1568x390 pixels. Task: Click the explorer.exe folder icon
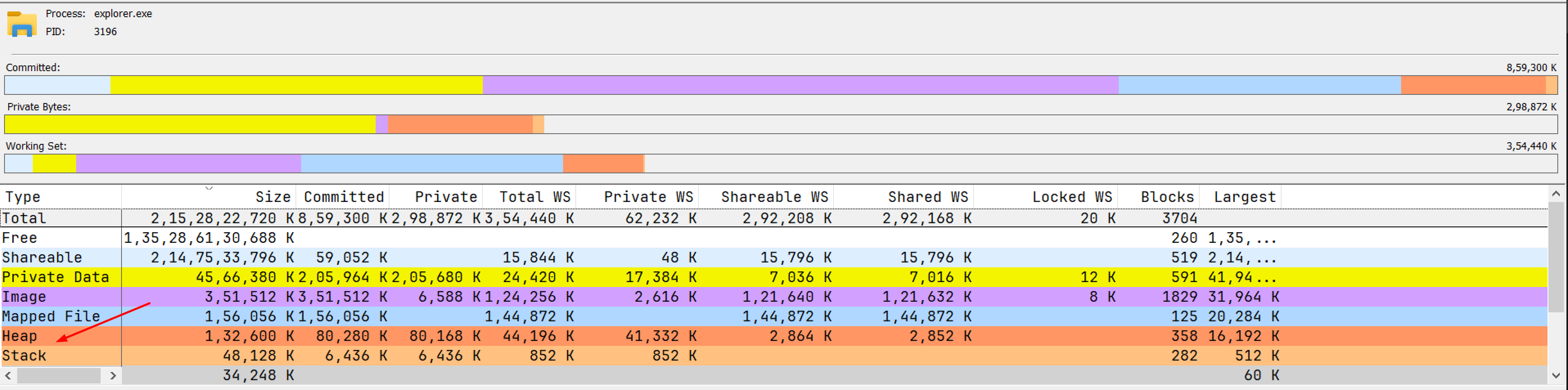(x=22, y=24)
